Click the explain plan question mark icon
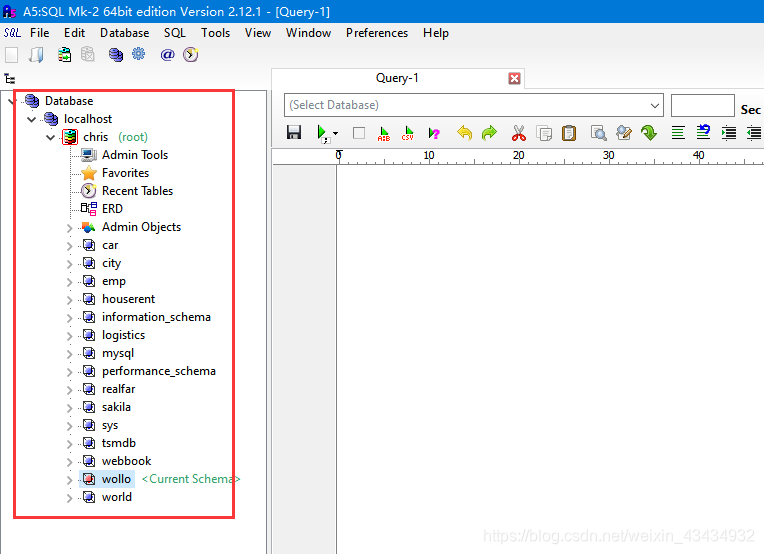This screenshot has height=554, width=764. point(434,133)
